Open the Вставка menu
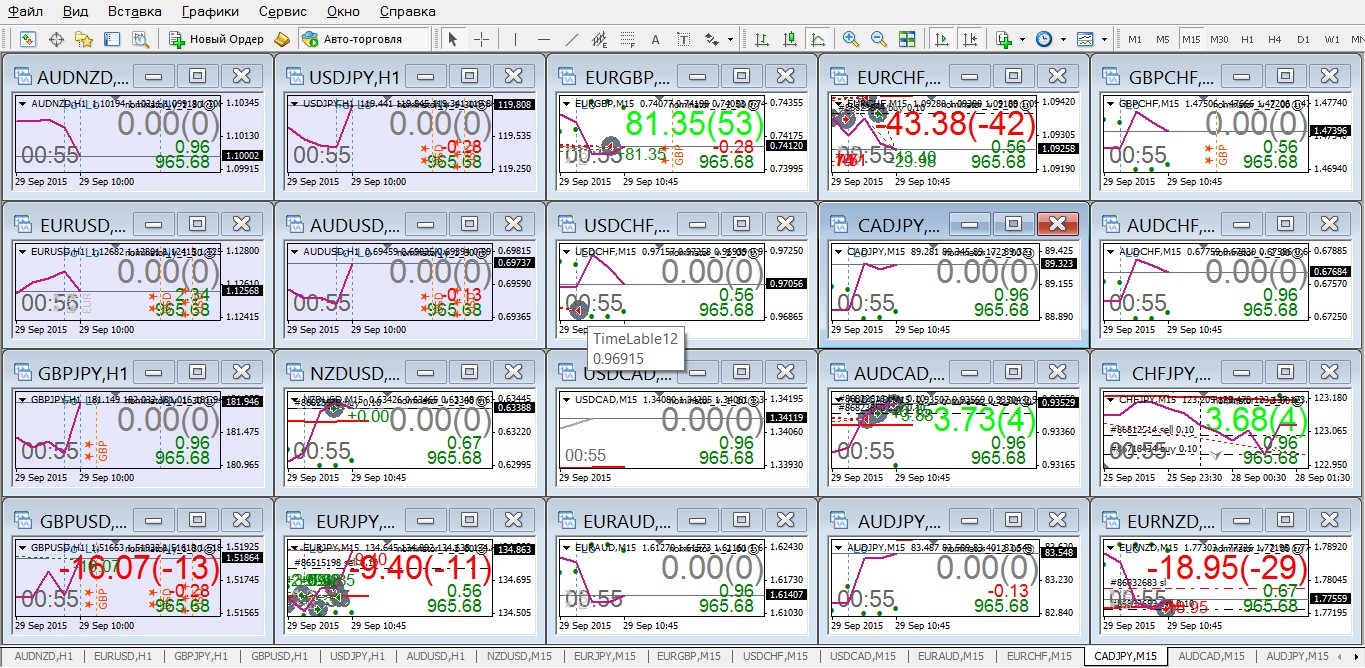Viewport: 1365px width, 668px height. coord(134,11)
